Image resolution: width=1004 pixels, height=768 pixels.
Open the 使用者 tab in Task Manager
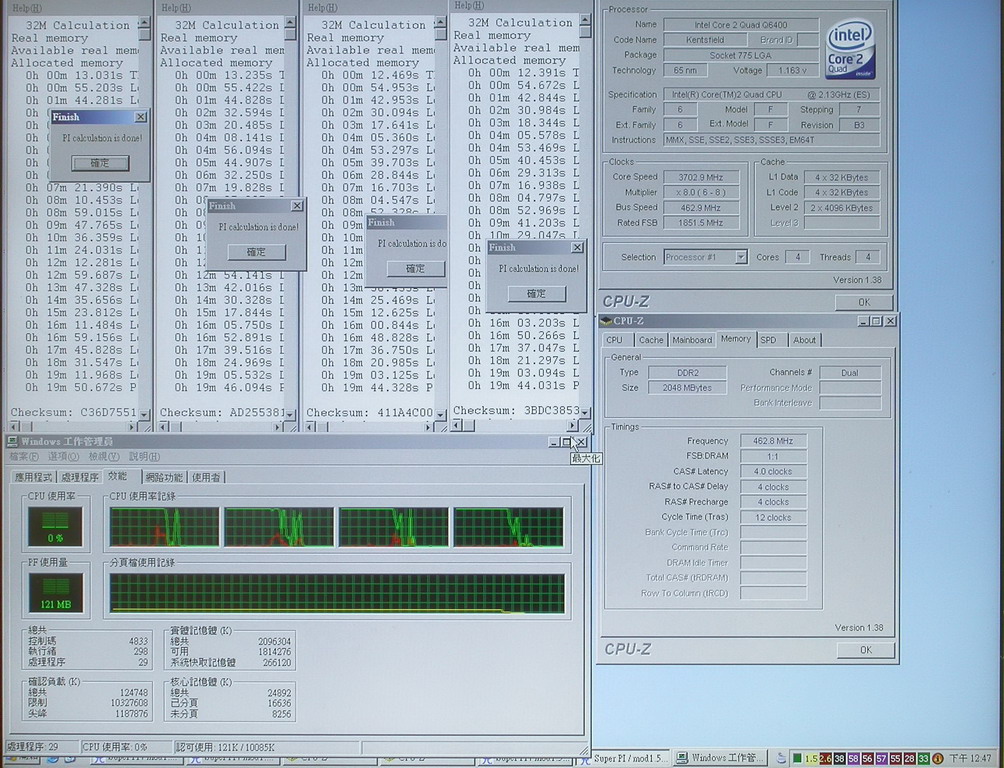(206, 477)
